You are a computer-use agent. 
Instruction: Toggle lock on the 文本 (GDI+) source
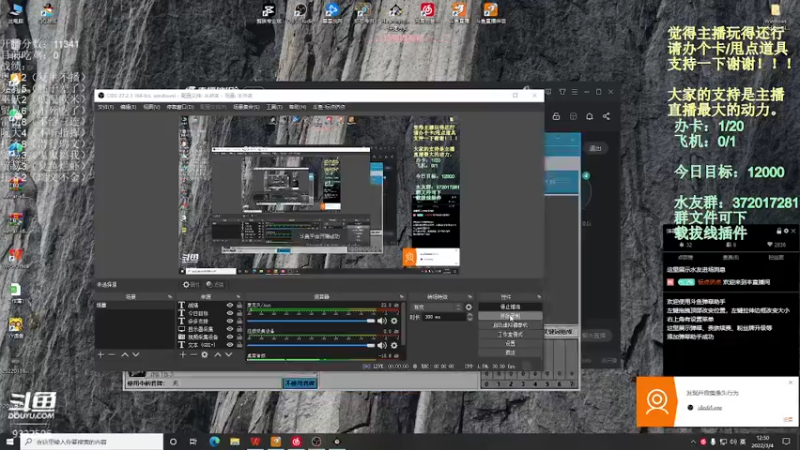coord(239,345)
